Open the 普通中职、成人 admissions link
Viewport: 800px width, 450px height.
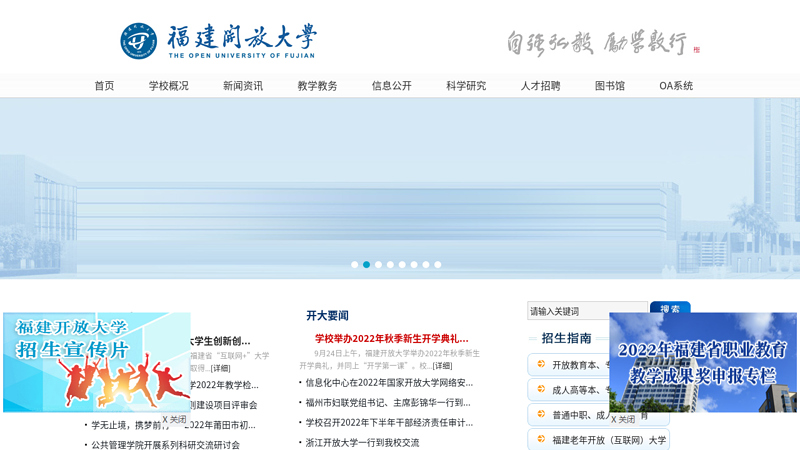point(581,415)
